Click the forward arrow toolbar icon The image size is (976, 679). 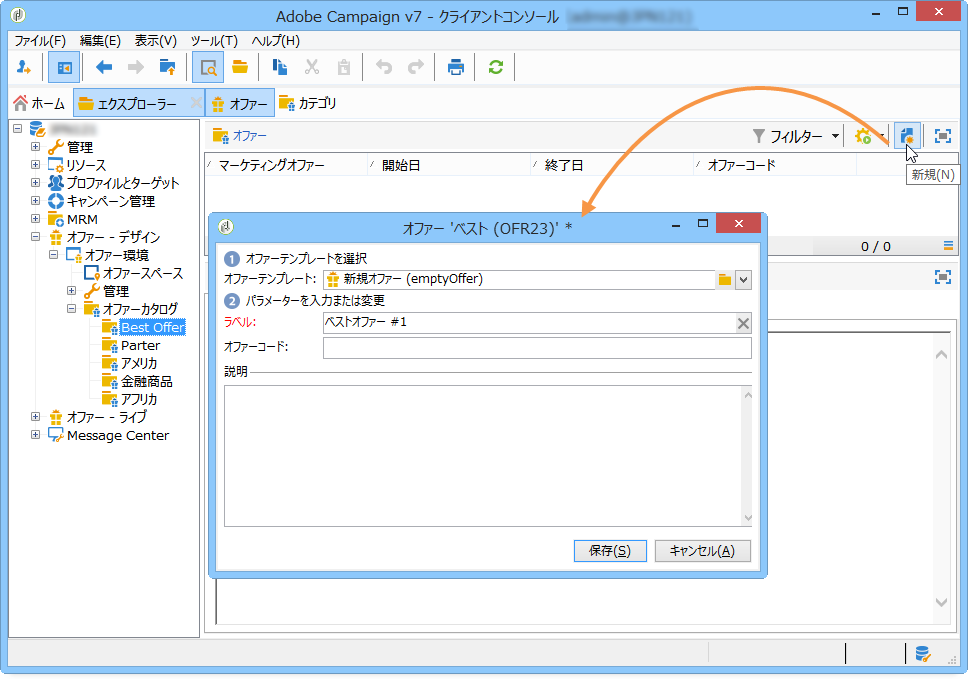pyautogui.click(x=135, y=67)
